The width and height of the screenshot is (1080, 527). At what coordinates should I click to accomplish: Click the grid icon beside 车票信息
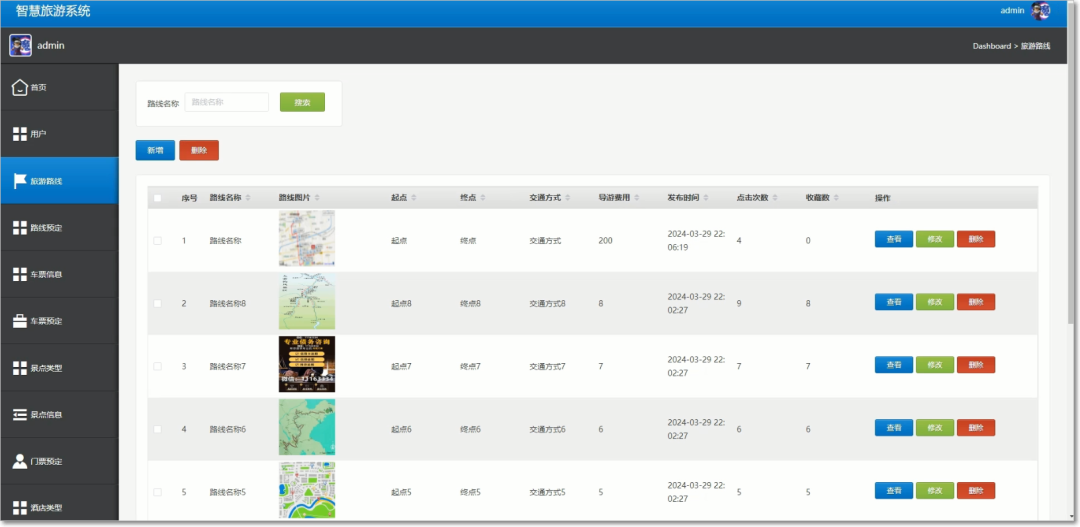pos(20,274)
